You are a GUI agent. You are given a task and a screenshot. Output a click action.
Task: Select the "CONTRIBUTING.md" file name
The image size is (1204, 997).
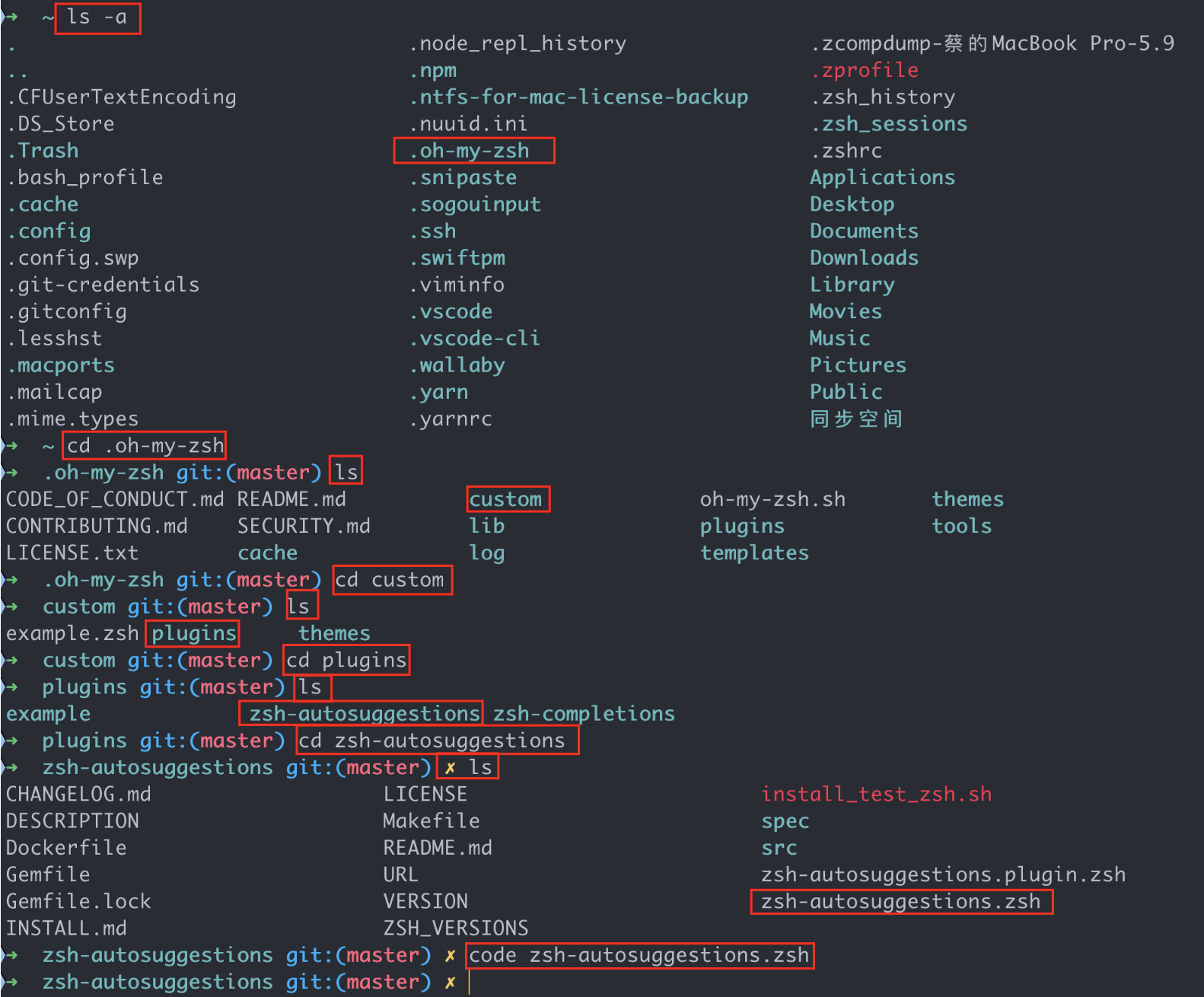click(97, 526)
